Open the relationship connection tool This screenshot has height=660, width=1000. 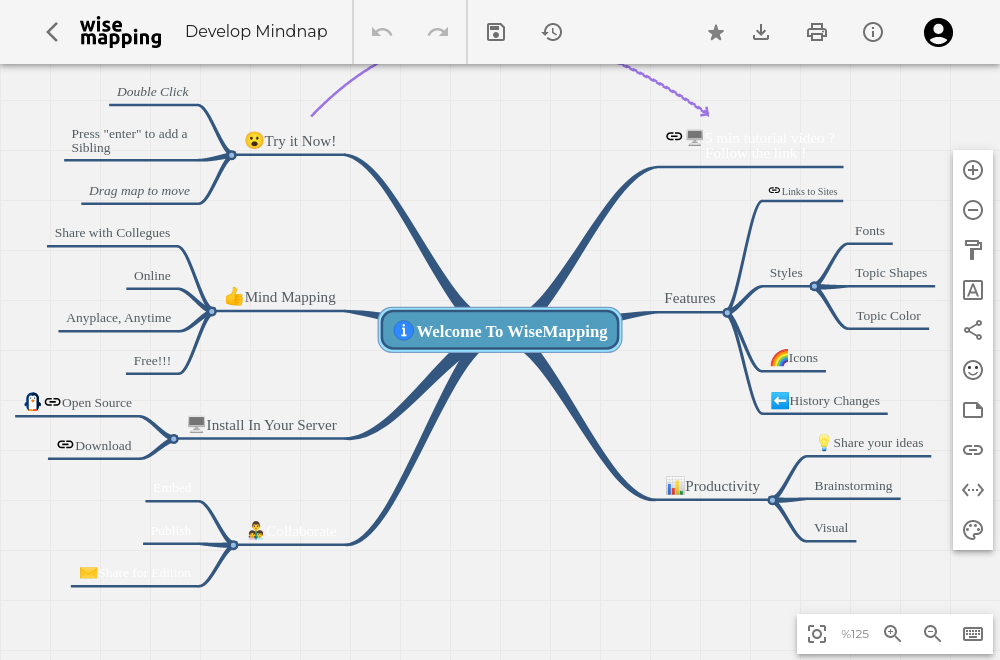click(x=973, y=330)
